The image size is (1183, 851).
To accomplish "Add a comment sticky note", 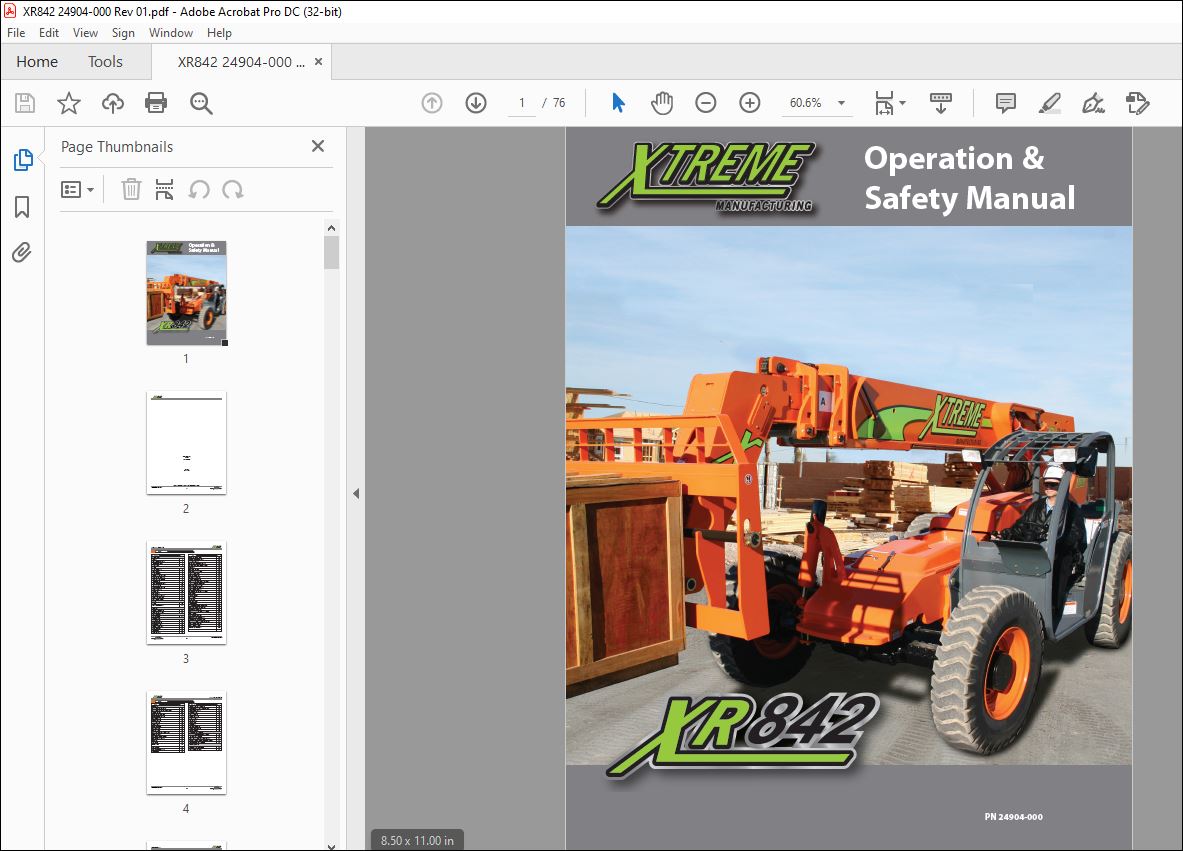I will coord(1006,103).
